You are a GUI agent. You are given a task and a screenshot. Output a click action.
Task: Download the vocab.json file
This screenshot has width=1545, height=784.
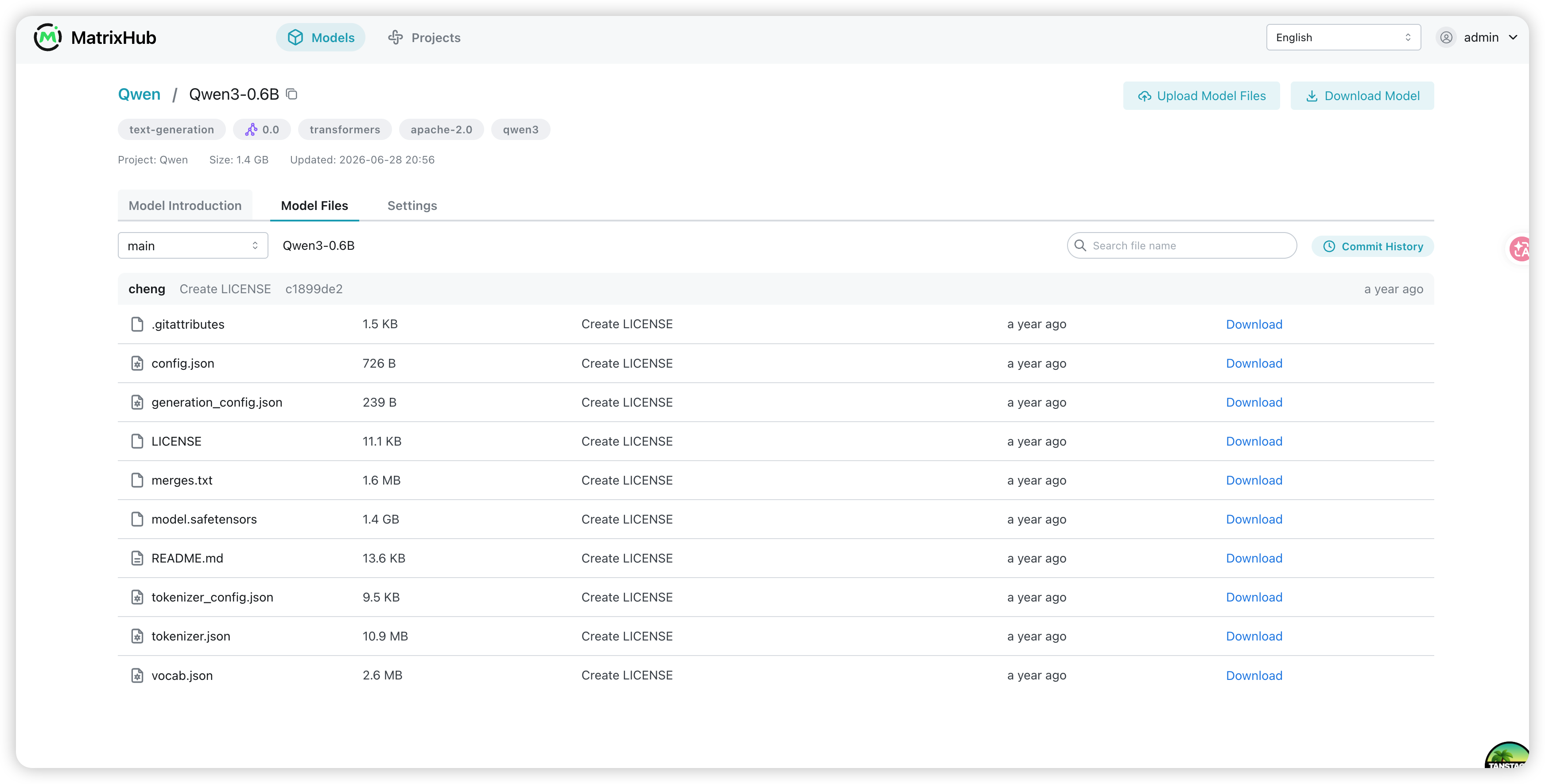point(1254,675)
